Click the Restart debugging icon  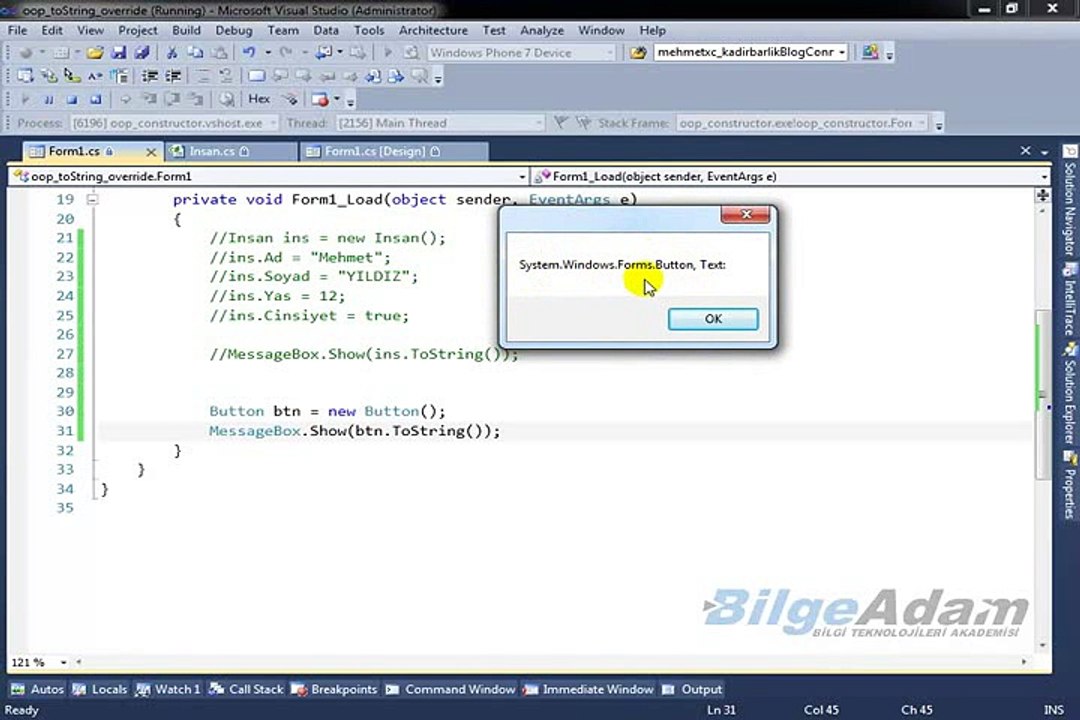pos(96,99)
